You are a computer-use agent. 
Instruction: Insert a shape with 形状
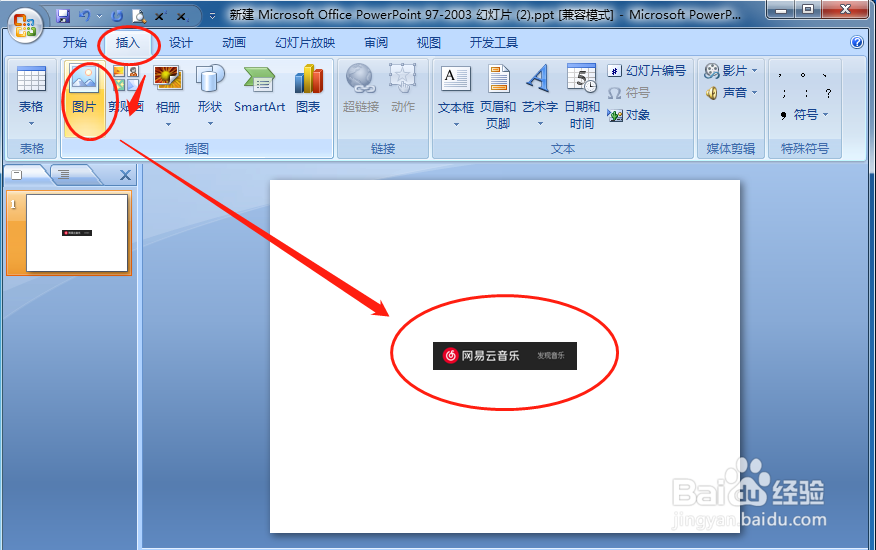[210, 89]
